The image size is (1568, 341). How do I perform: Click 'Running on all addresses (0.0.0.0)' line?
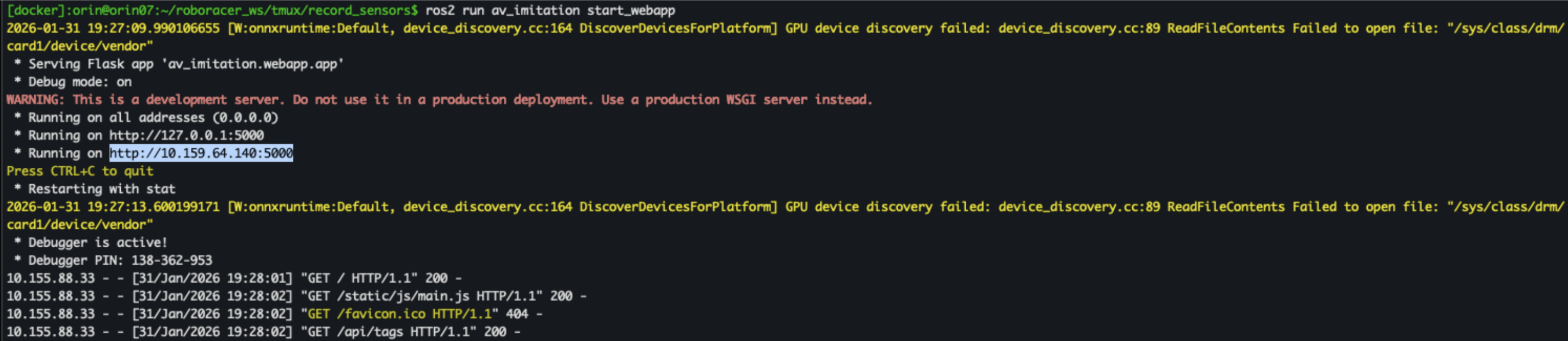152,118
